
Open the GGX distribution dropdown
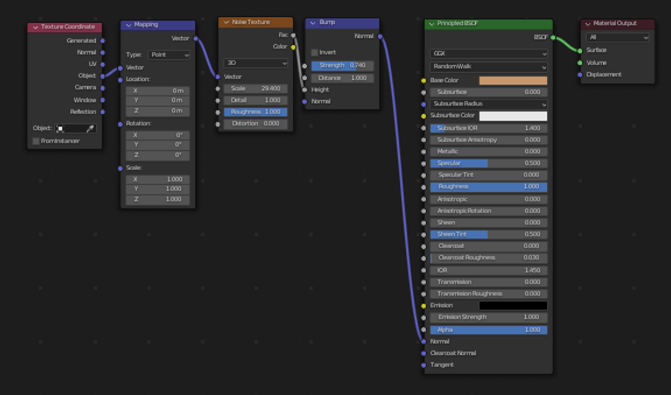(488, 54)
